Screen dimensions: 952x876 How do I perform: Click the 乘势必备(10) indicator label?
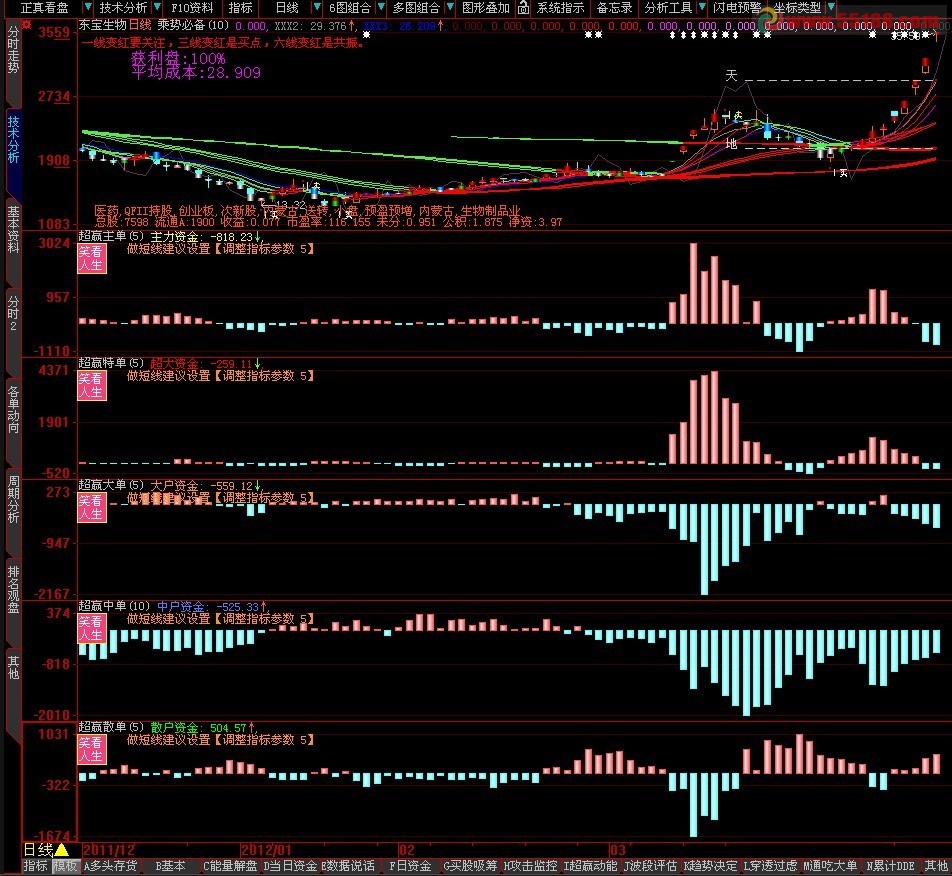193,25
